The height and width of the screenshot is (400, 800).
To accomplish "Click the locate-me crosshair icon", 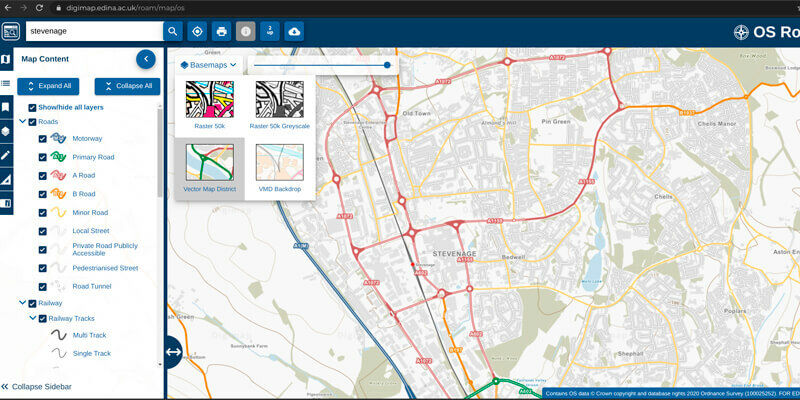I will pyautogui.click(x=197, y=32).
